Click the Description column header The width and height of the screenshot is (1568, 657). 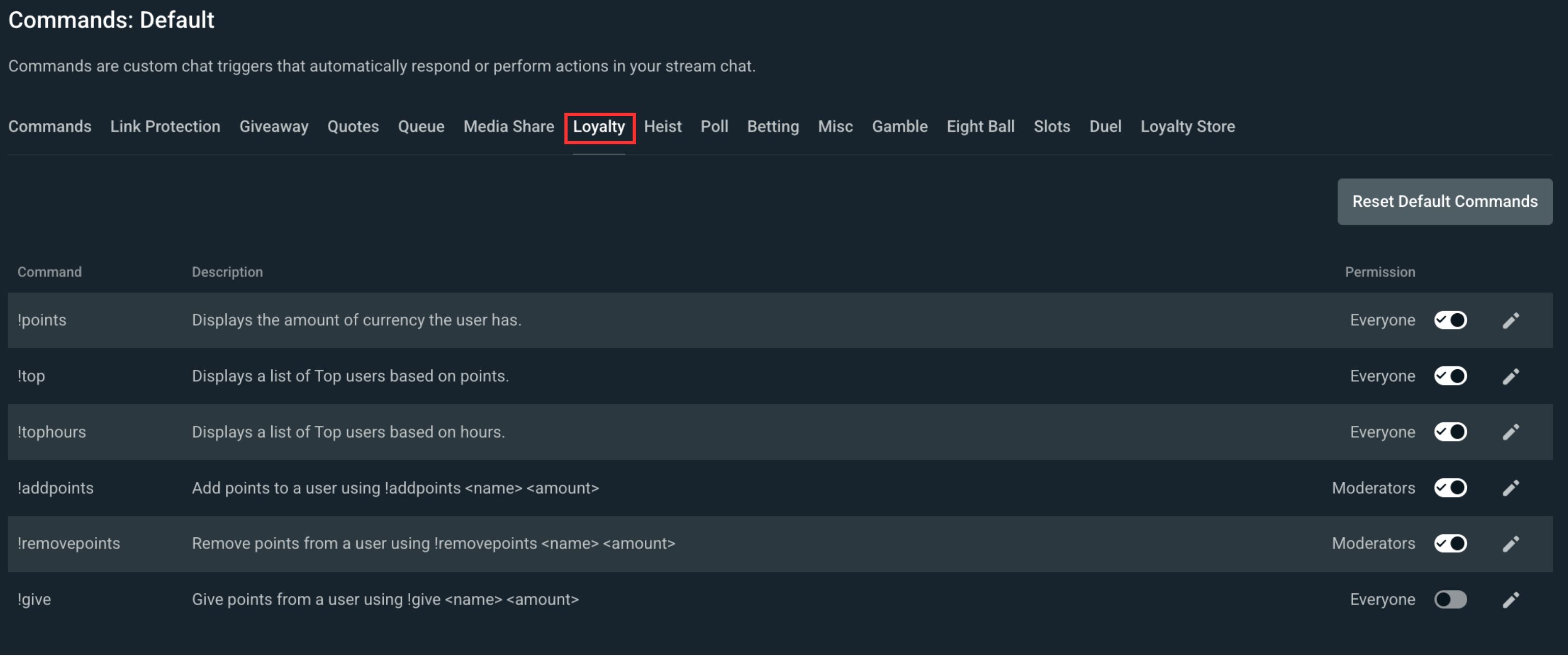pos(227,272)
